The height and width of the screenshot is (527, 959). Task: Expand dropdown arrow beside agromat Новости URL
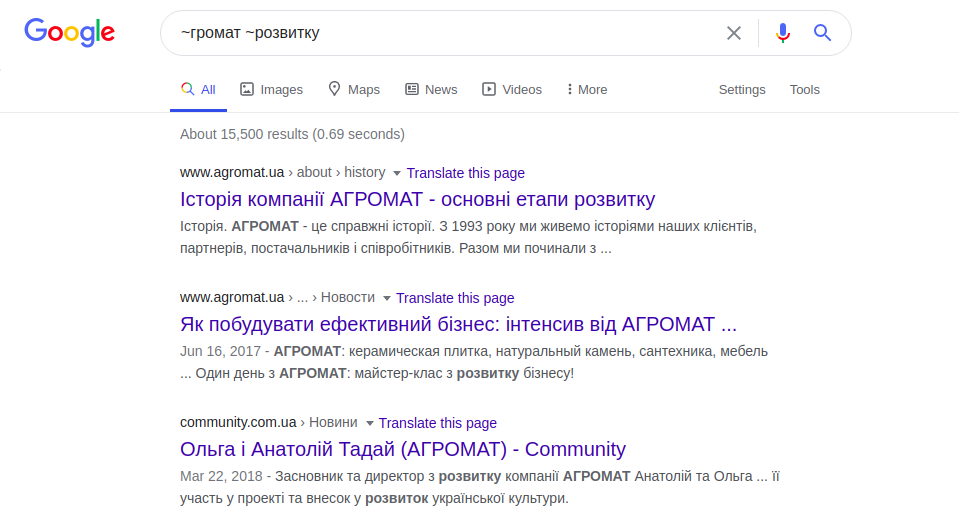click(x=387, y=298)
